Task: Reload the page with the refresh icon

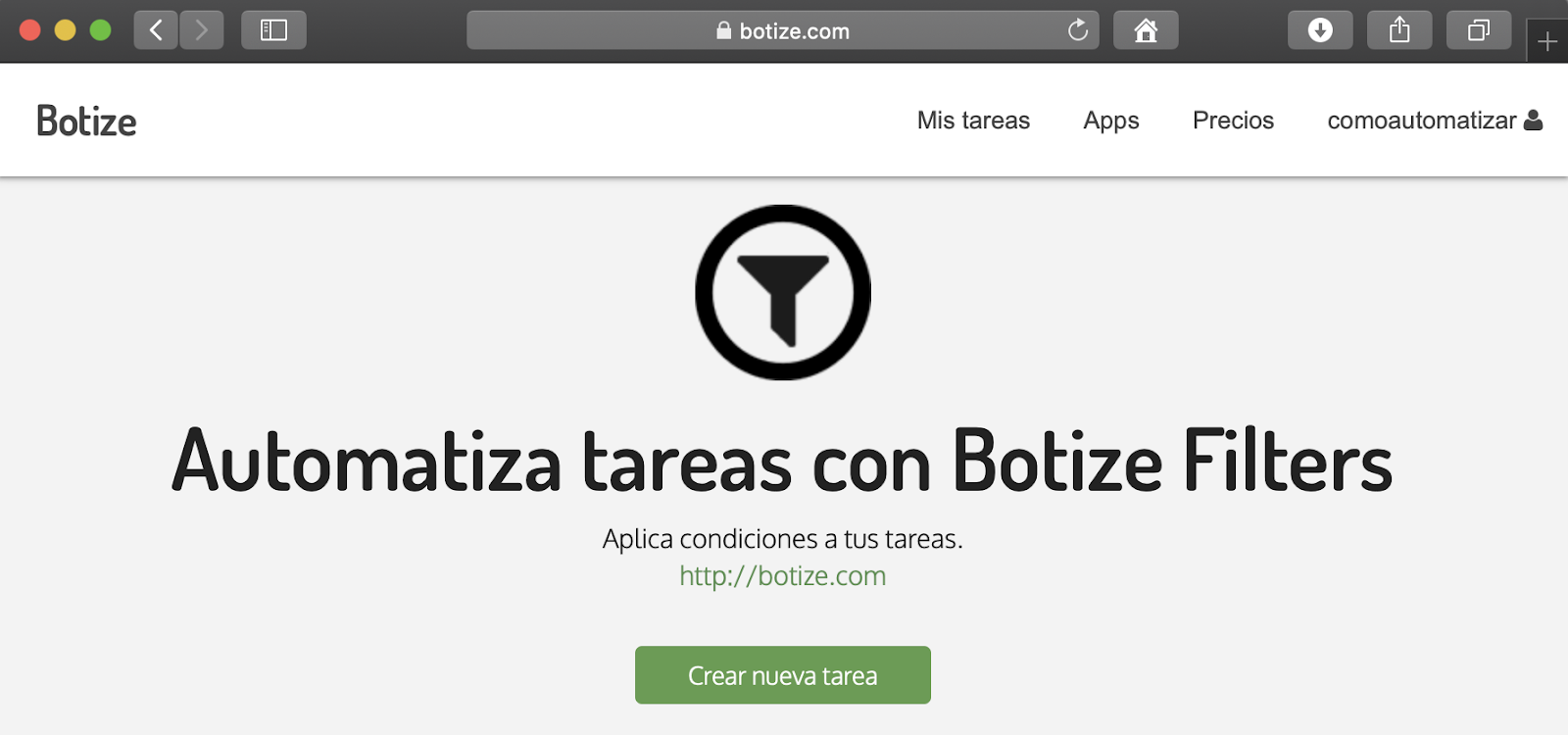Action: click(x=1078, y=30)
